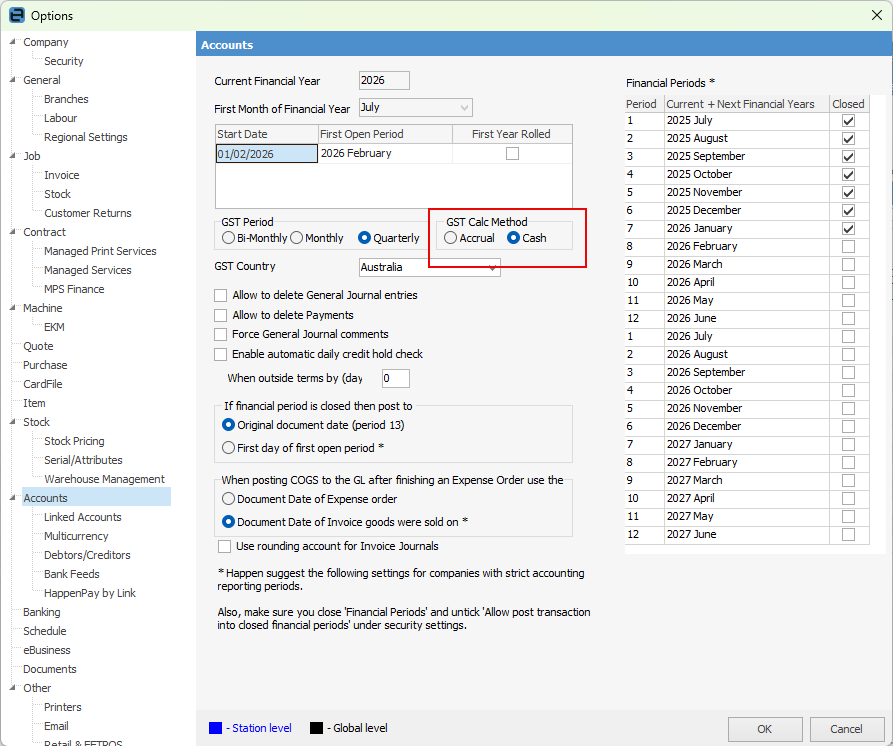Enable Force General Journal comments
This screenshot has width=893, height=746.
(220, 334)
